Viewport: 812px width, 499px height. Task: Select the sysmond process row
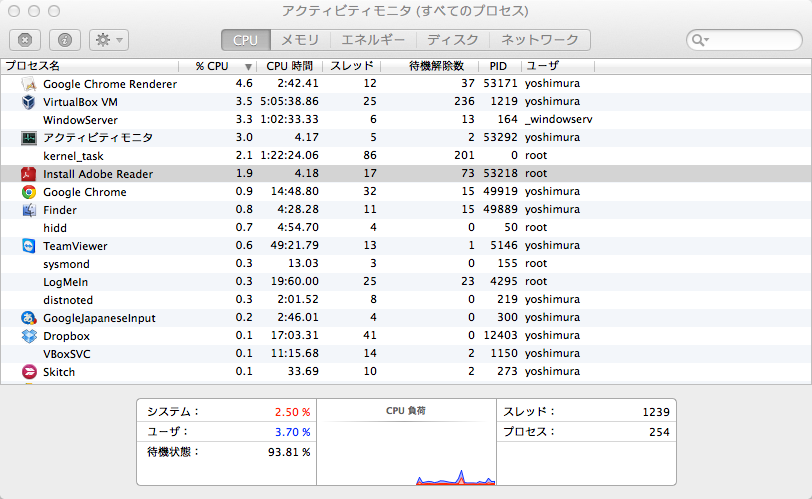(406, 264)
